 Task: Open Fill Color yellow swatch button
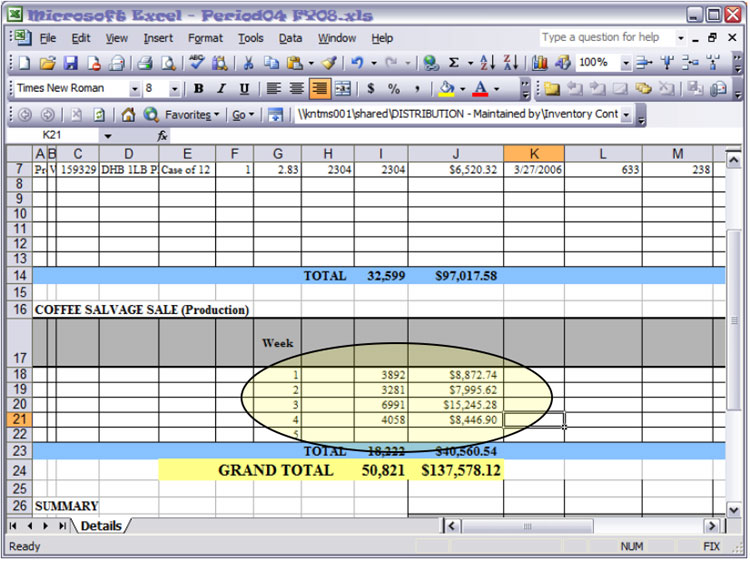pos(446,88)
